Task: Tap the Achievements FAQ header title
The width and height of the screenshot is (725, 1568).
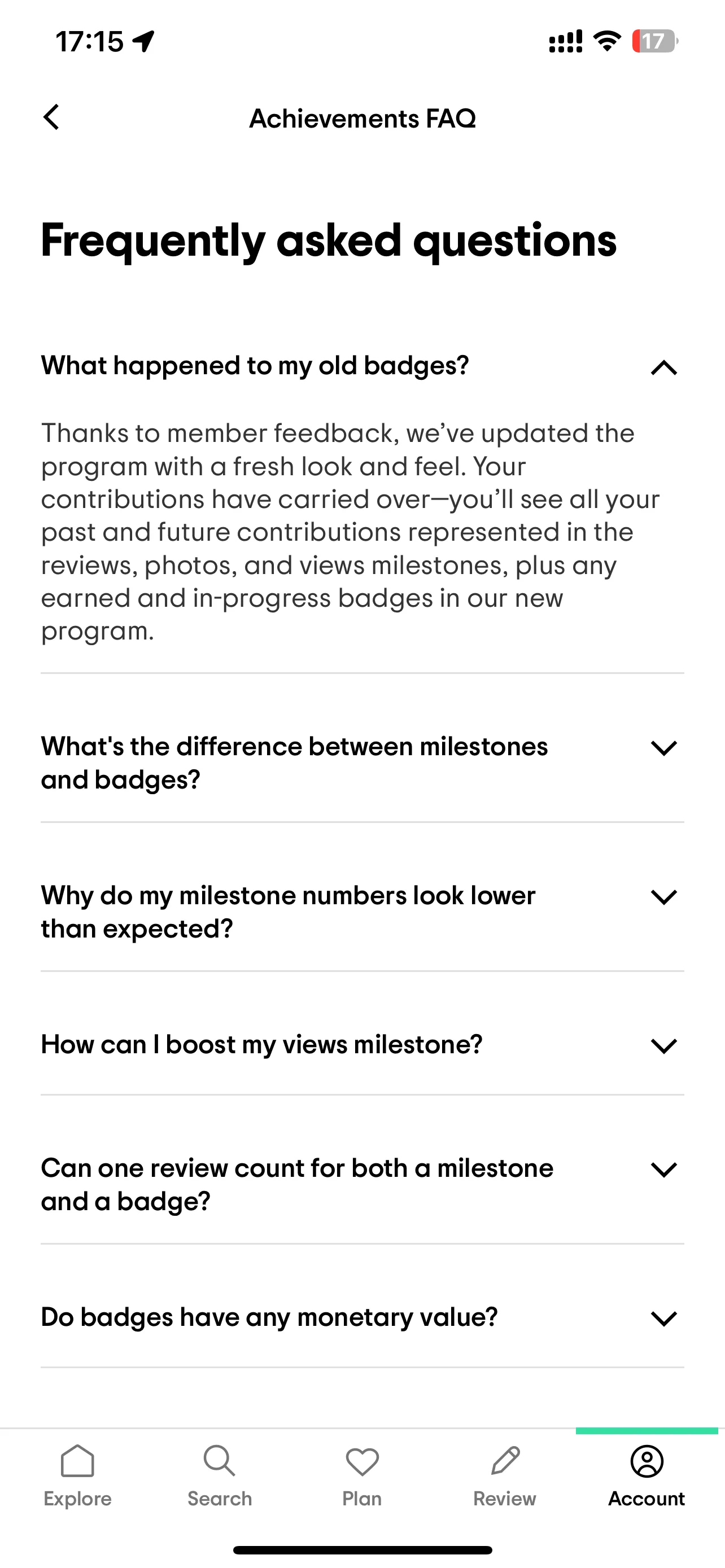Action: [x=362, y=118]
